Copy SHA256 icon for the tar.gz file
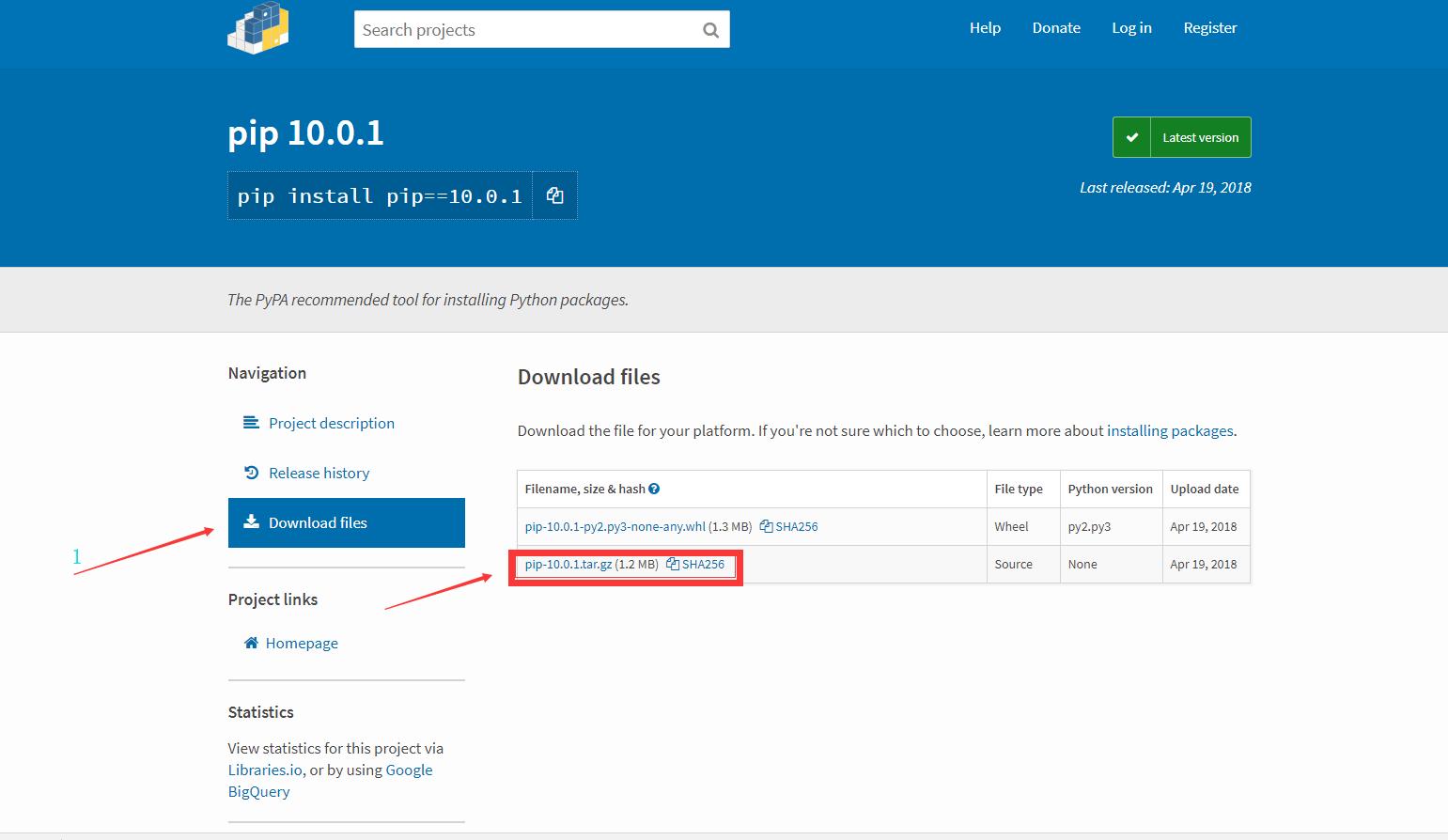This screenshot has width=1448, height=840. click(x=673, y=564)
